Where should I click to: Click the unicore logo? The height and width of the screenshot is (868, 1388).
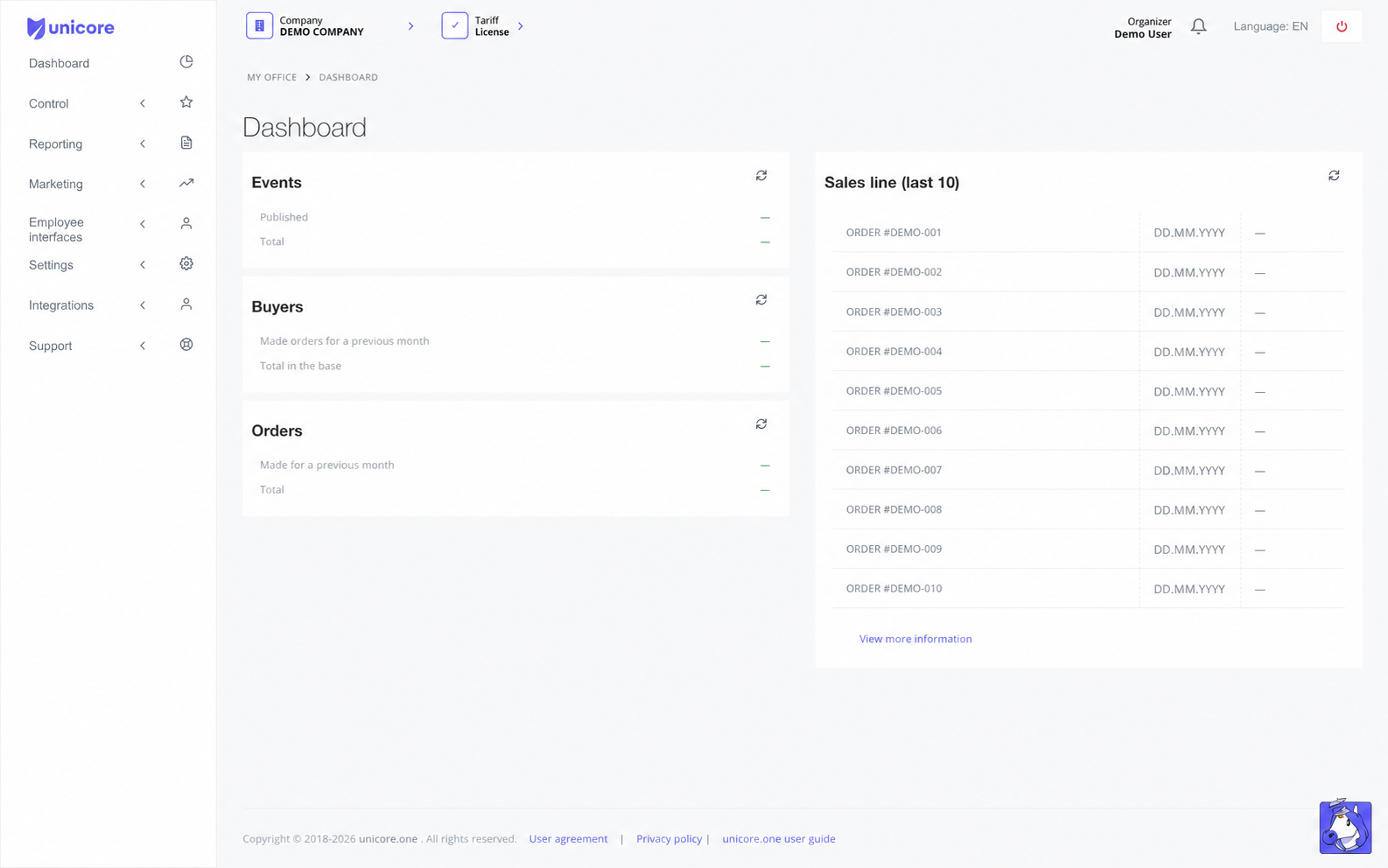70,28
